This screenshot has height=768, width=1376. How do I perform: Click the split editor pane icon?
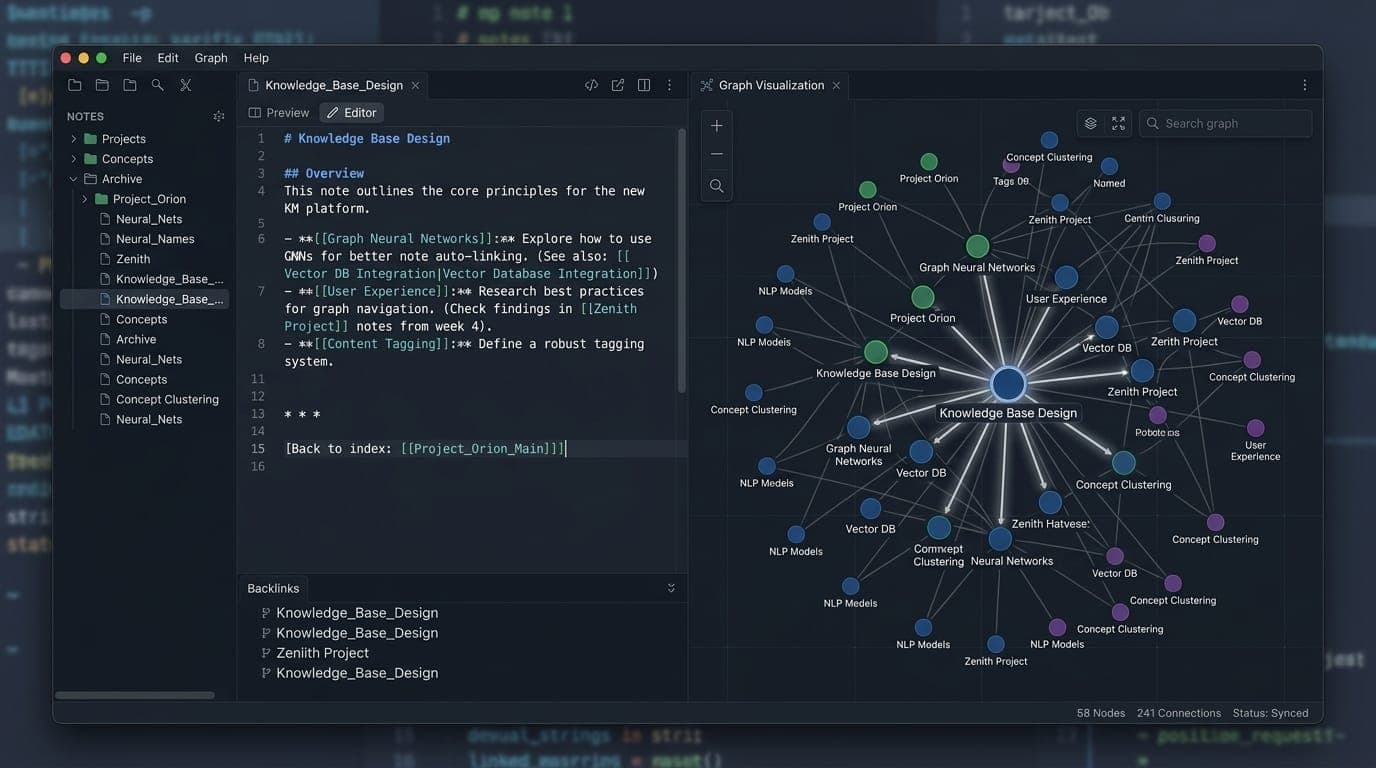click(644, 85)
